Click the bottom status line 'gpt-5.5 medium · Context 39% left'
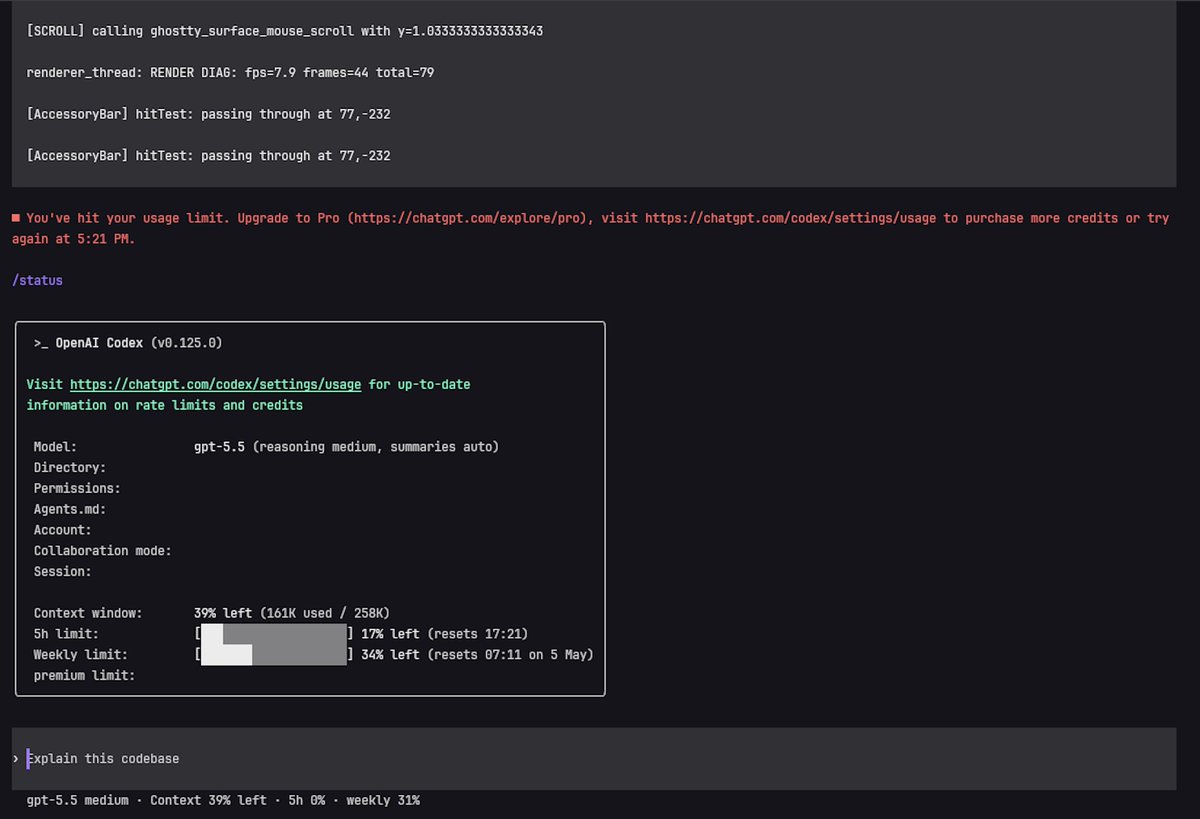This screenshot has width=1200, height=819. click(223, 801)
